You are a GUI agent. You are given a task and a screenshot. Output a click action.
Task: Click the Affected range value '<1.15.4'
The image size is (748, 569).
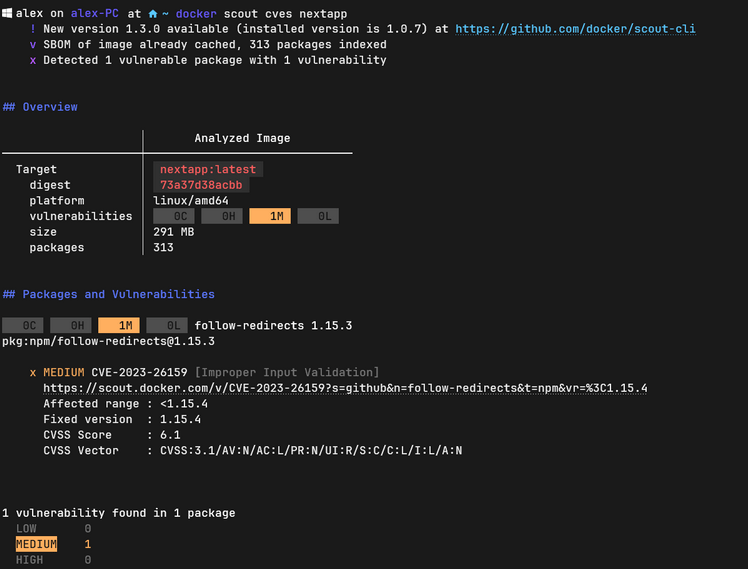184,404
